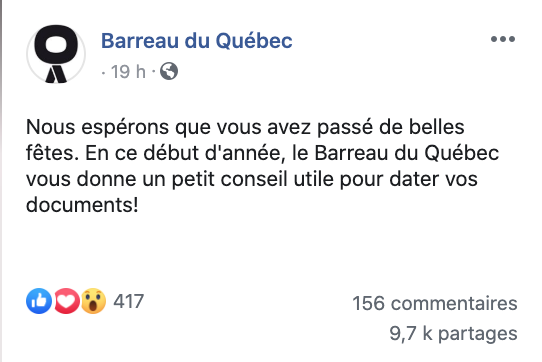Click the phrase 'En ce début d'année'
This screenshot has width=542, height=362.
183,153
